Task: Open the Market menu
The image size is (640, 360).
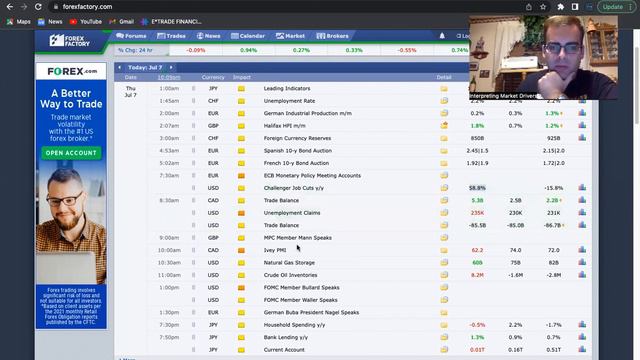Action: click(x=290, y=36)
